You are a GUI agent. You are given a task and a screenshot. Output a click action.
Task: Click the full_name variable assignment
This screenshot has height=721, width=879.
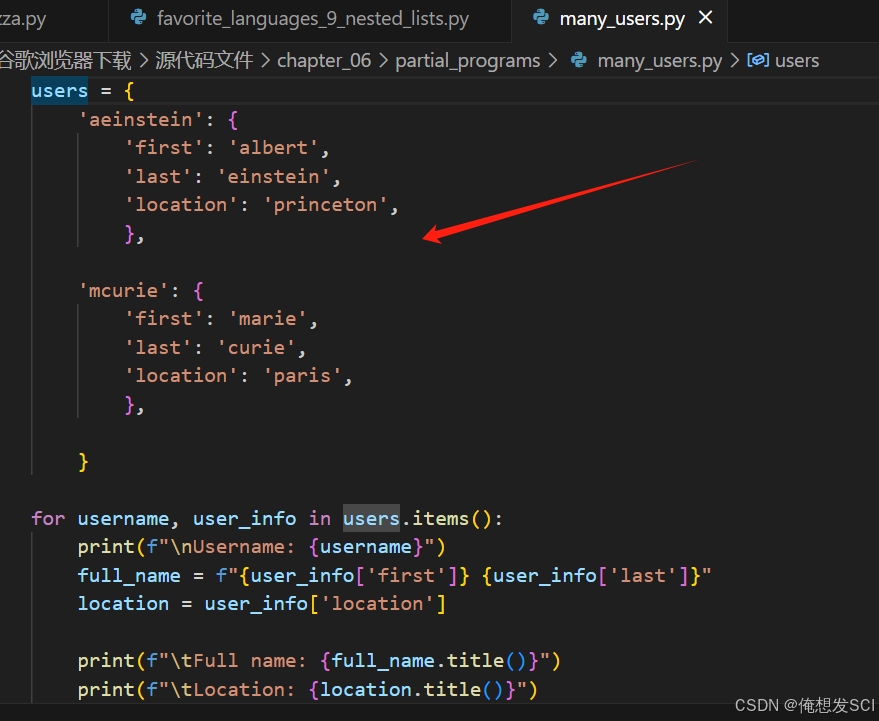coord(129,575)
